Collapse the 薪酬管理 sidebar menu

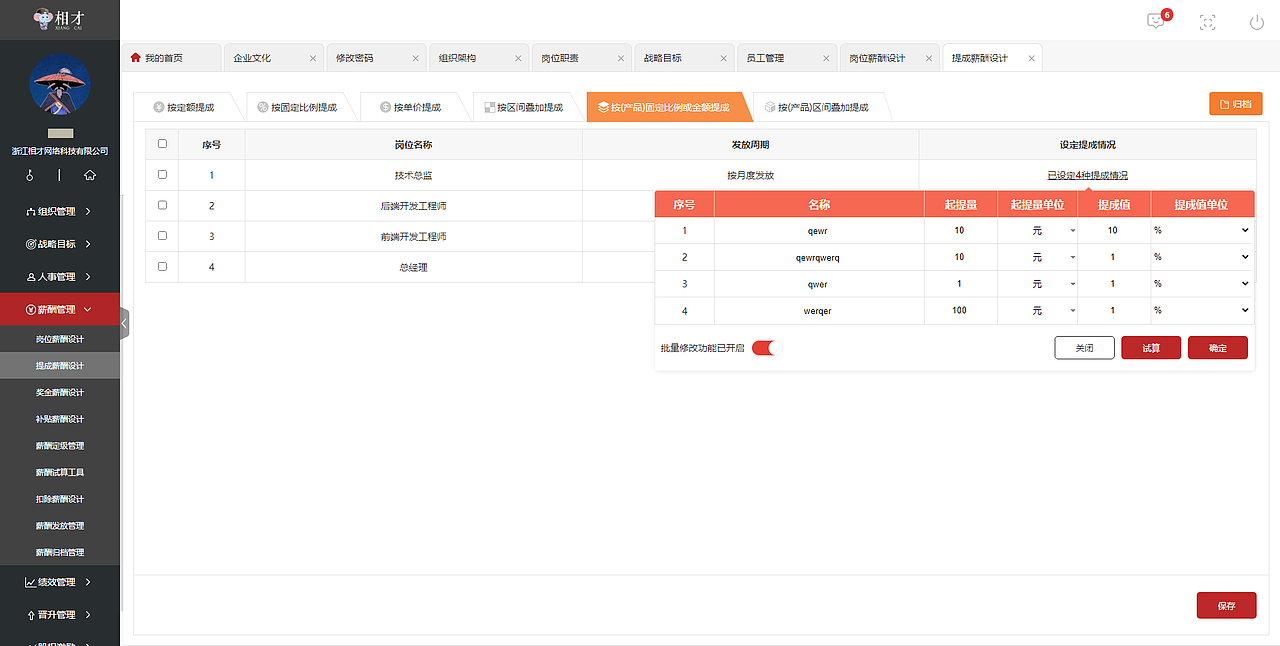coord(60,309)
